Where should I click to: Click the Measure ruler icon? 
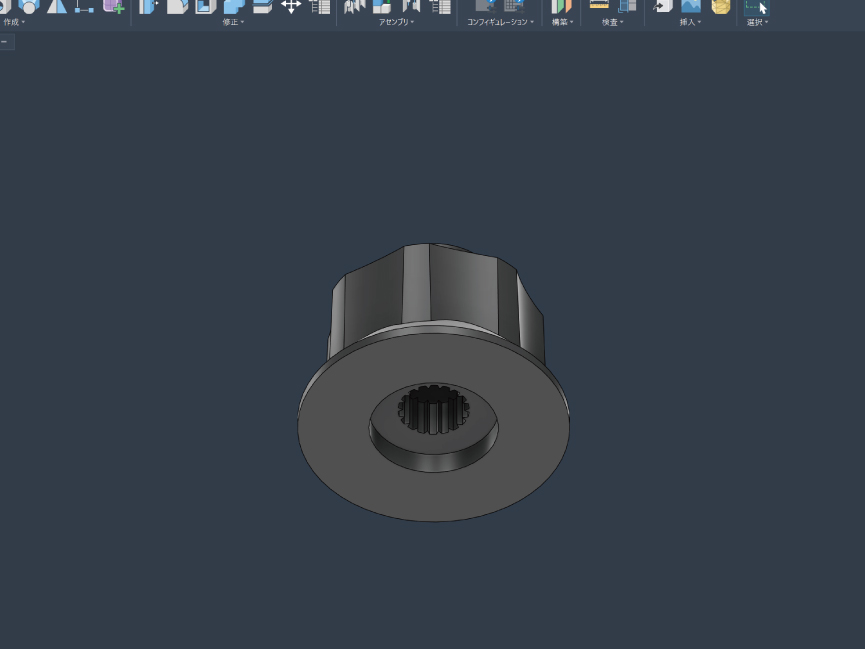pos(599,6)
